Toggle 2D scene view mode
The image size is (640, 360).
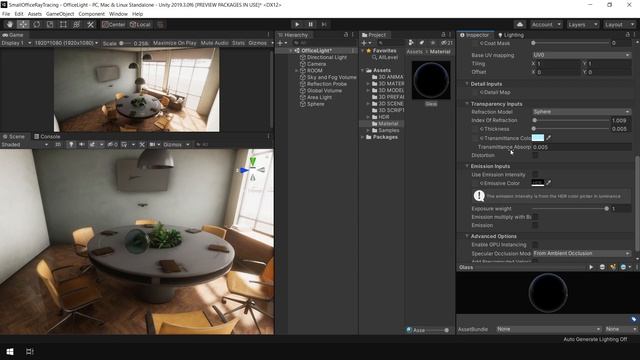pos(58,144)
